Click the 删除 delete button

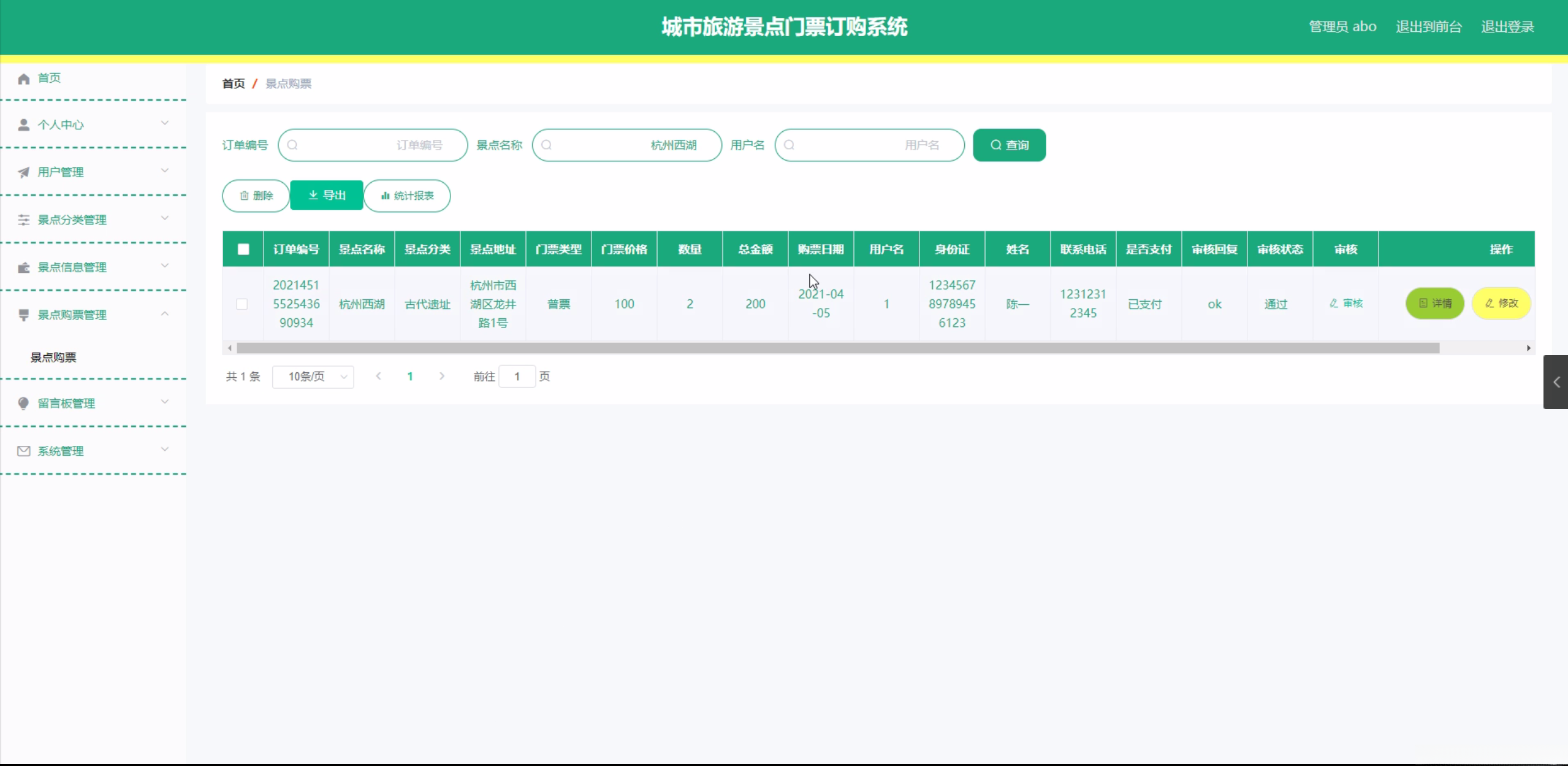click(256, 196)
